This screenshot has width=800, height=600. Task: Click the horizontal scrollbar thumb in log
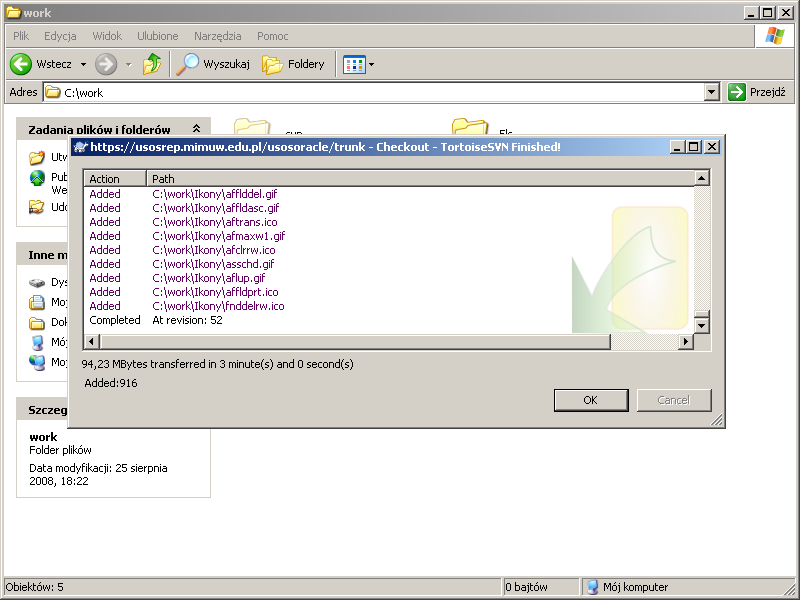coord(355,342)
